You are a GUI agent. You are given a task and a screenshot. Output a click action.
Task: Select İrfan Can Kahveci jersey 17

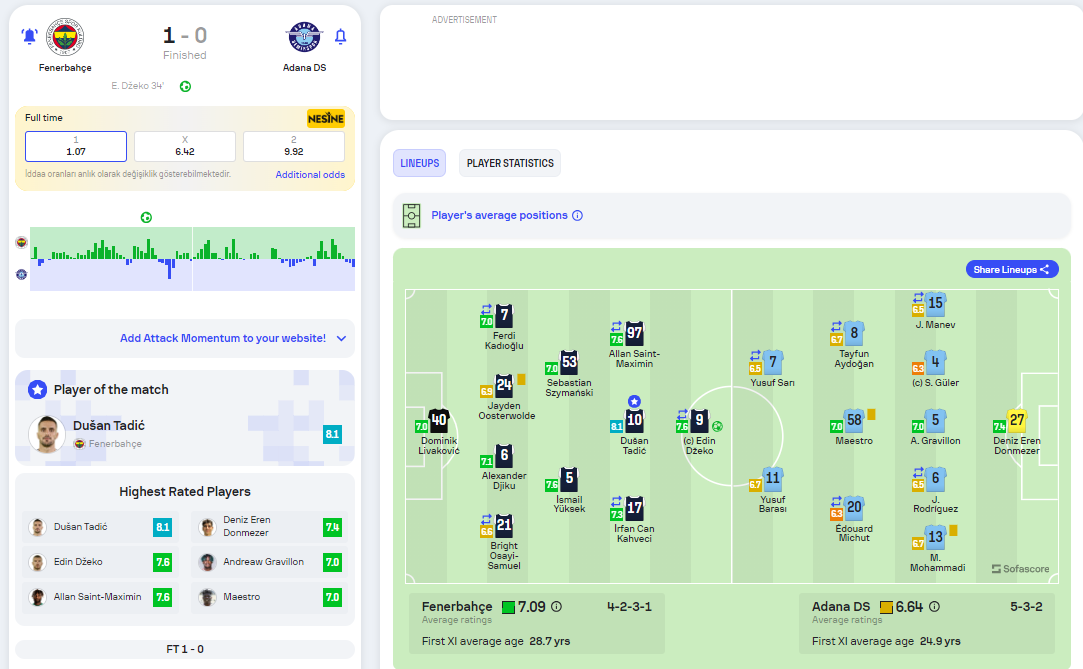click(634, 508)
